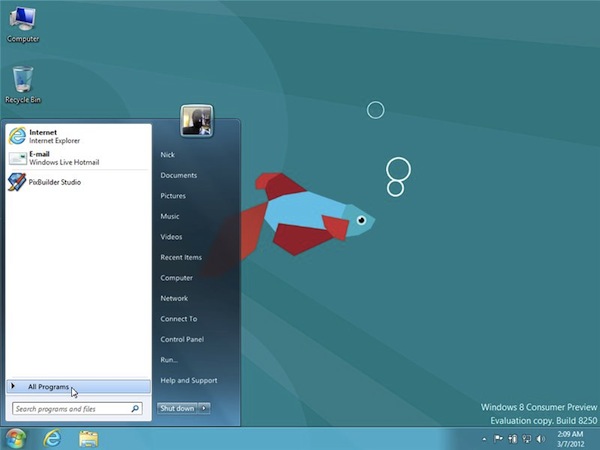
Task: Open Recent Items in the Start menu
Action: [x=181, y=257]
